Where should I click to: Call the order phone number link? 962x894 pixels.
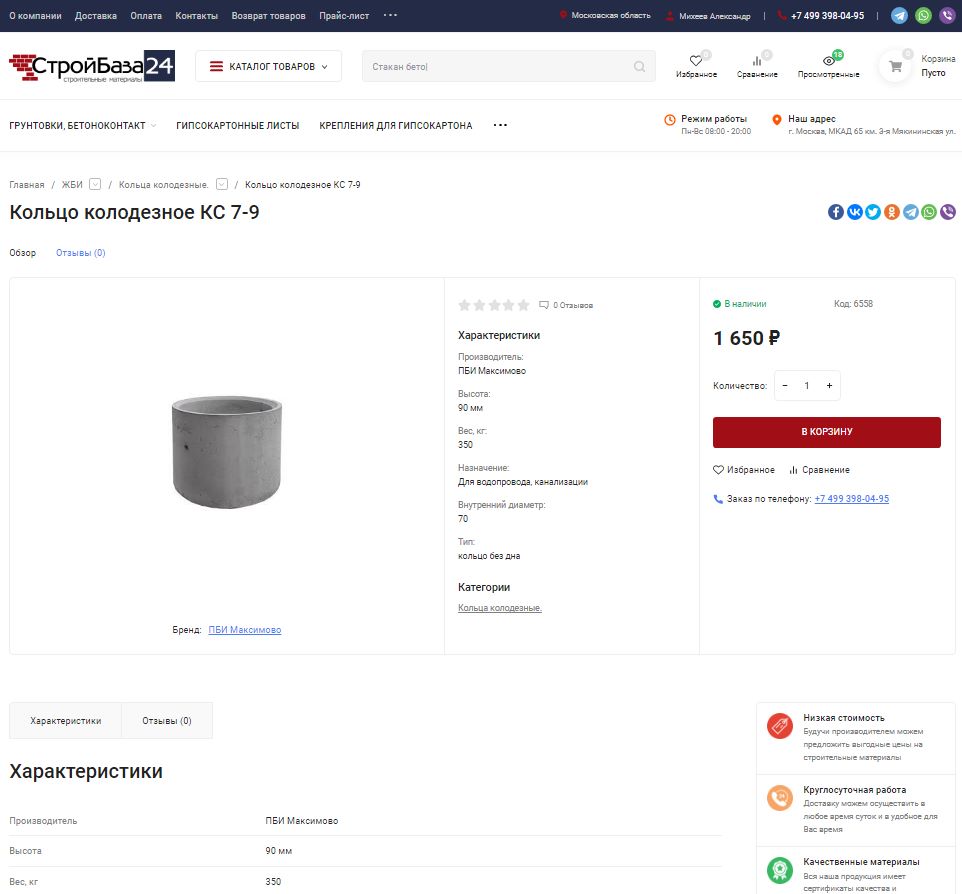[x=852, y=499]
